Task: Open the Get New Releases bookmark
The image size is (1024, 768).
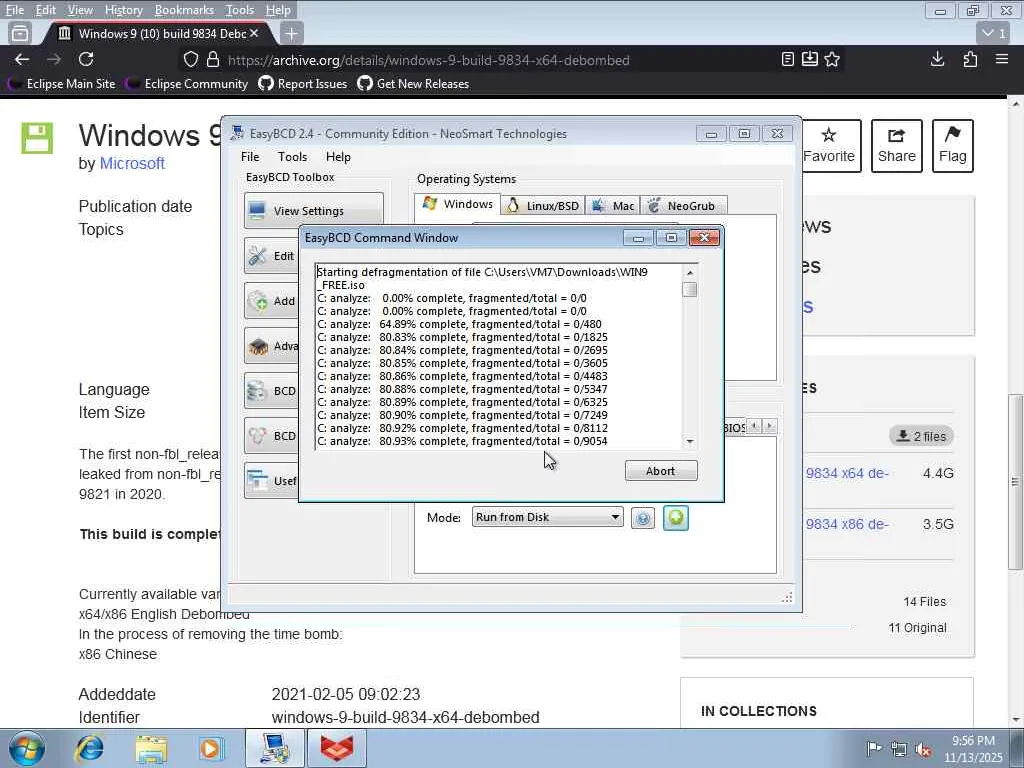Action: [x=413, y=84]
